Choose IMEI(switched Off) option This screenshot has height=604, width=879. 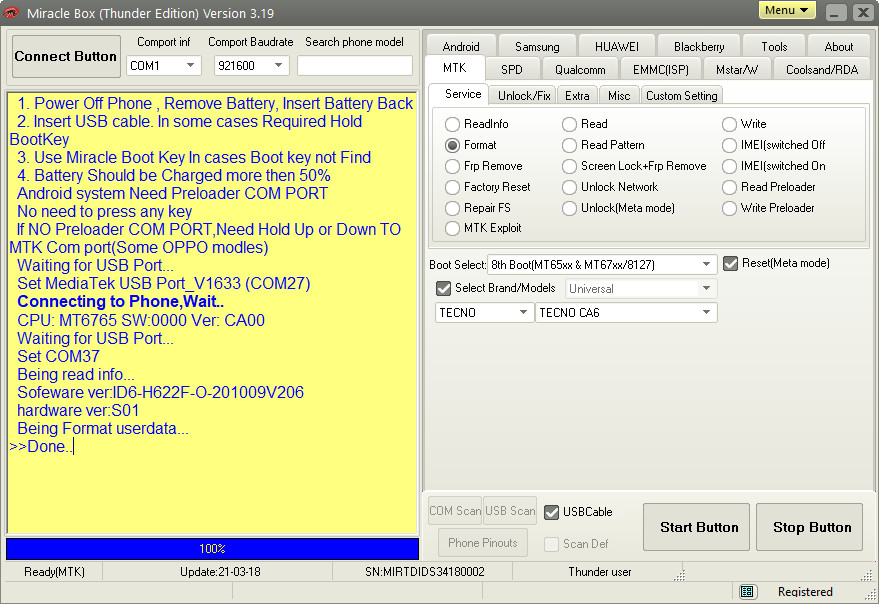click(x=774, y=145)
